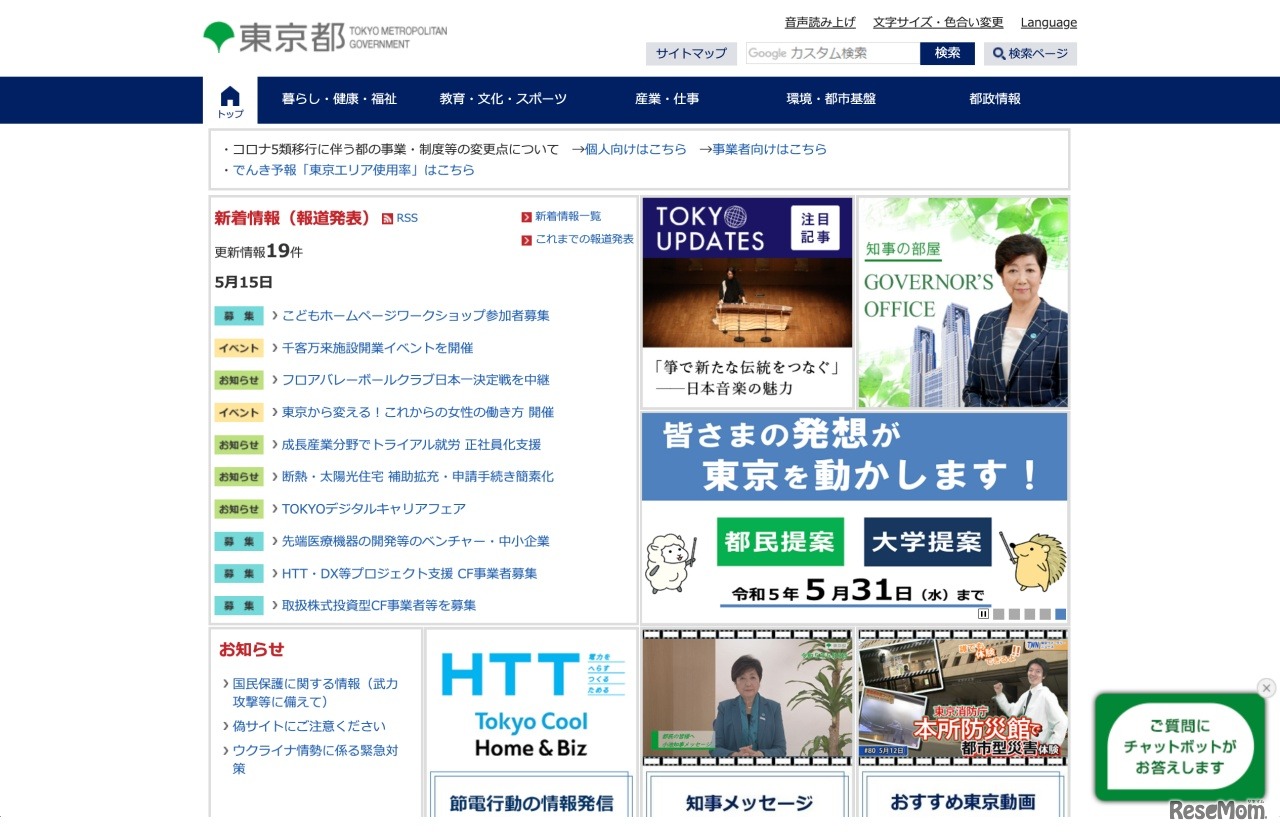Open the 本所防災館 video thumbnail
The image size is (1280, 833).
point(963,698)
